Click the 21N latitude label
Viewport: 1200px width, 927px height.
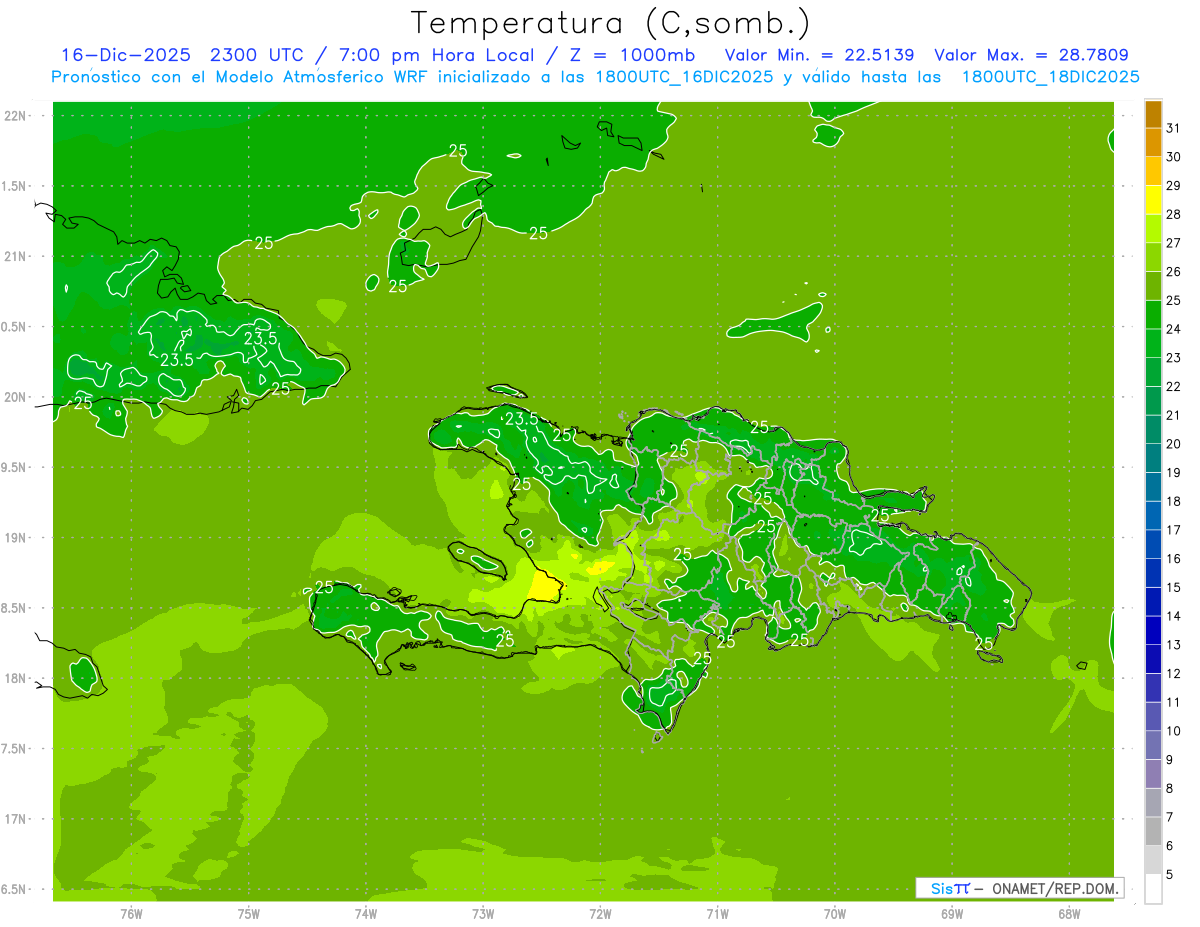16,256
